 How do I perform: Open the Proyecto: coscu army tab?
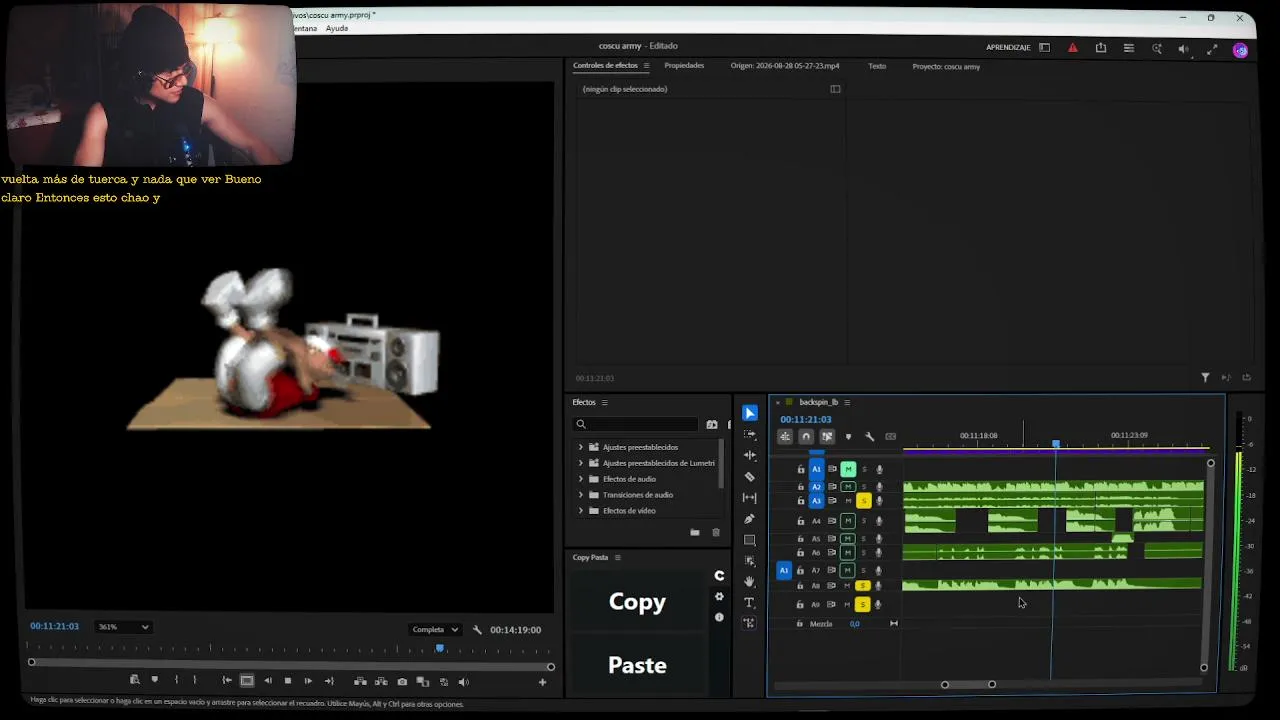946,67
